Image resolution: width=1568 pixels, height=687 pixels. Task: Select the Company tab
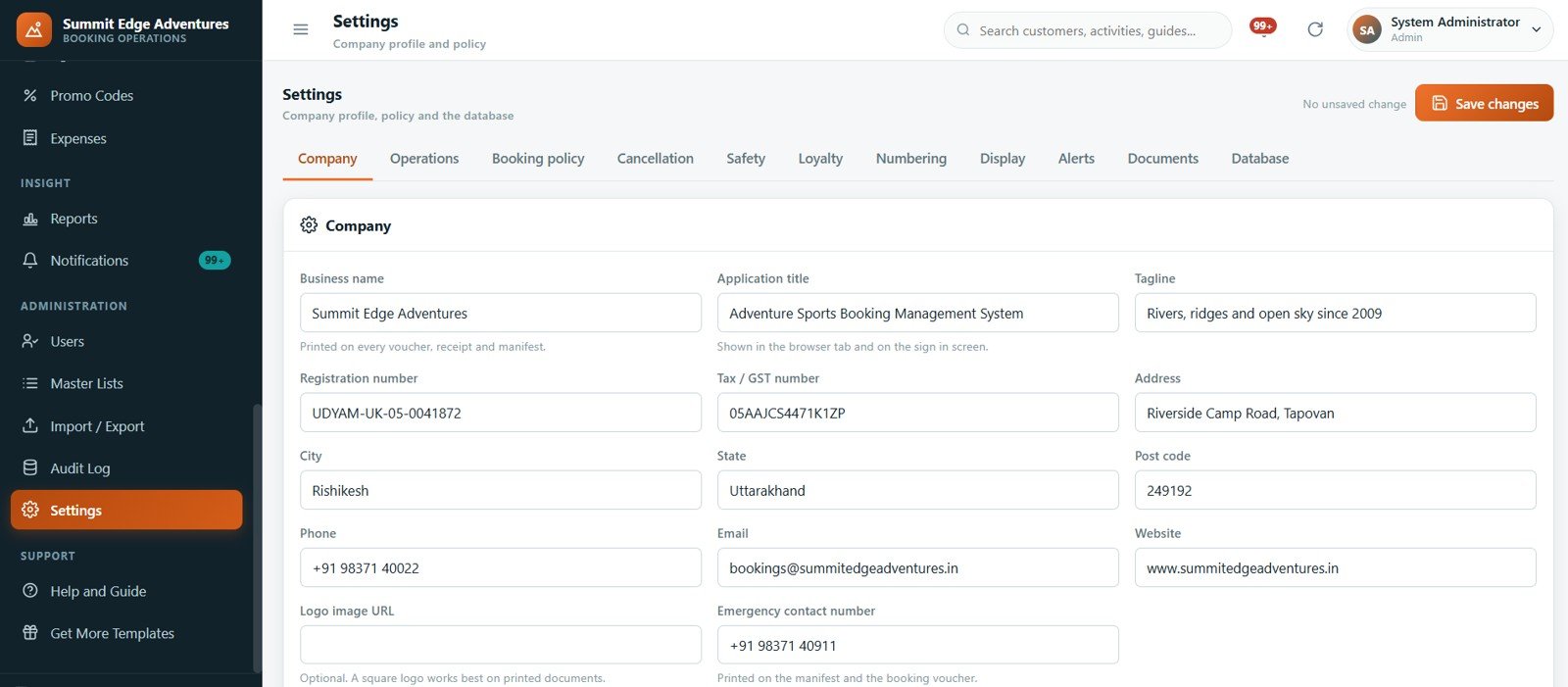tap(327, 159)
